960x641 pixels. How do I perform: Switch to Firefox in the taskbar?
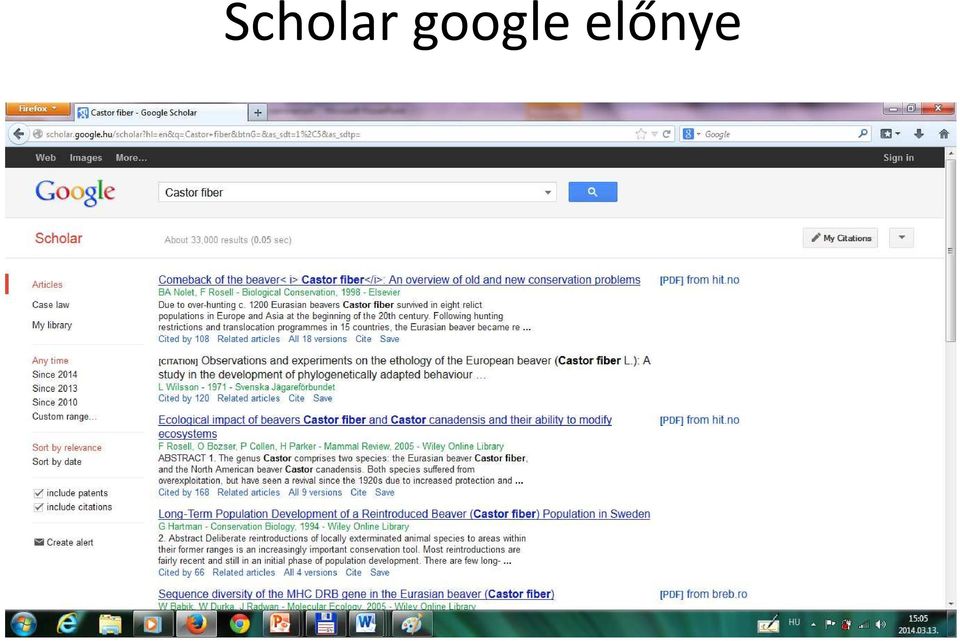[x=196, y=624]
